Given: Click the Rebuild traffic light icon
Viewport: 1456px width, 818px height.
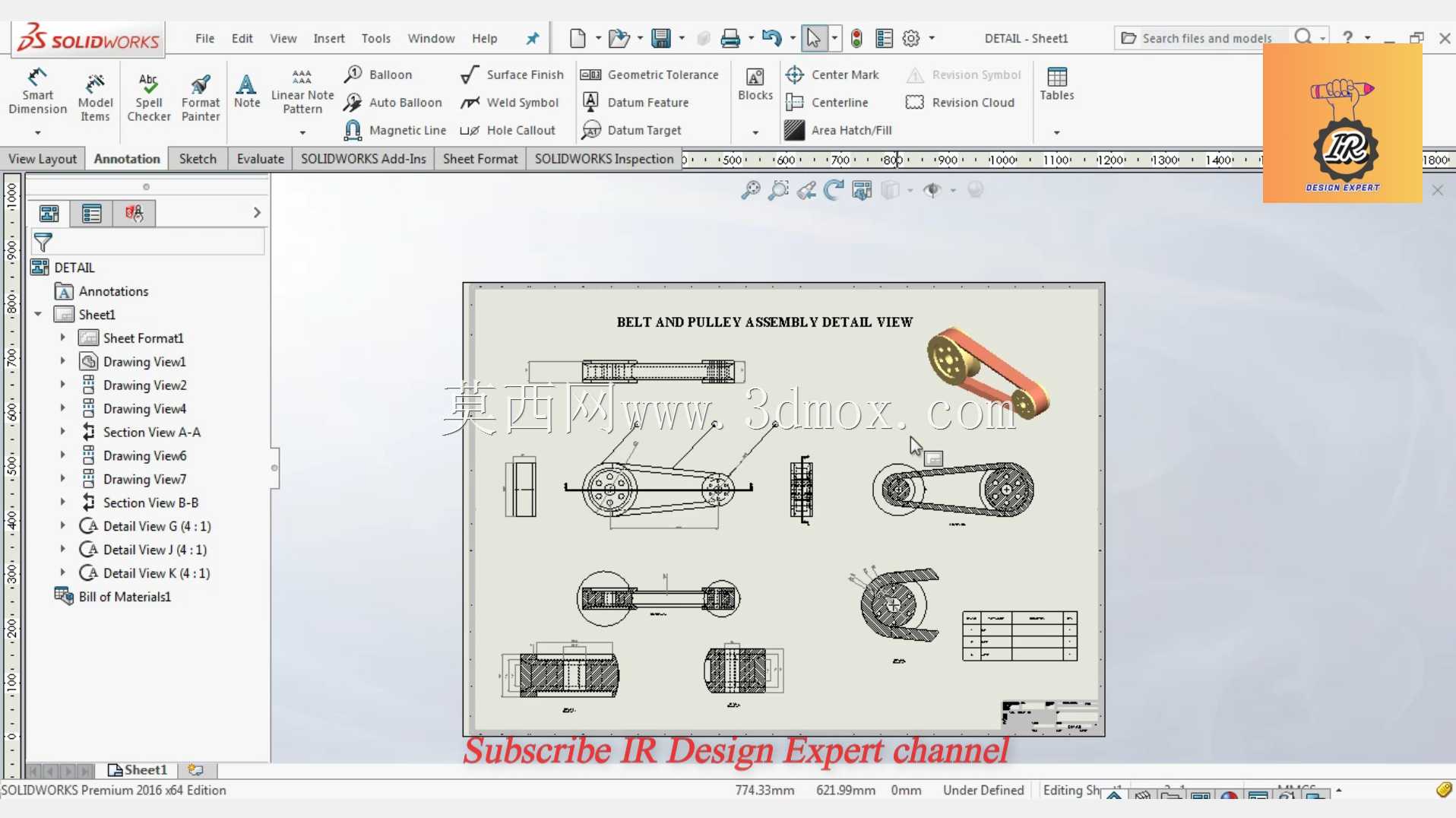Looking at the screenshot, I should (x=856, y=38).
